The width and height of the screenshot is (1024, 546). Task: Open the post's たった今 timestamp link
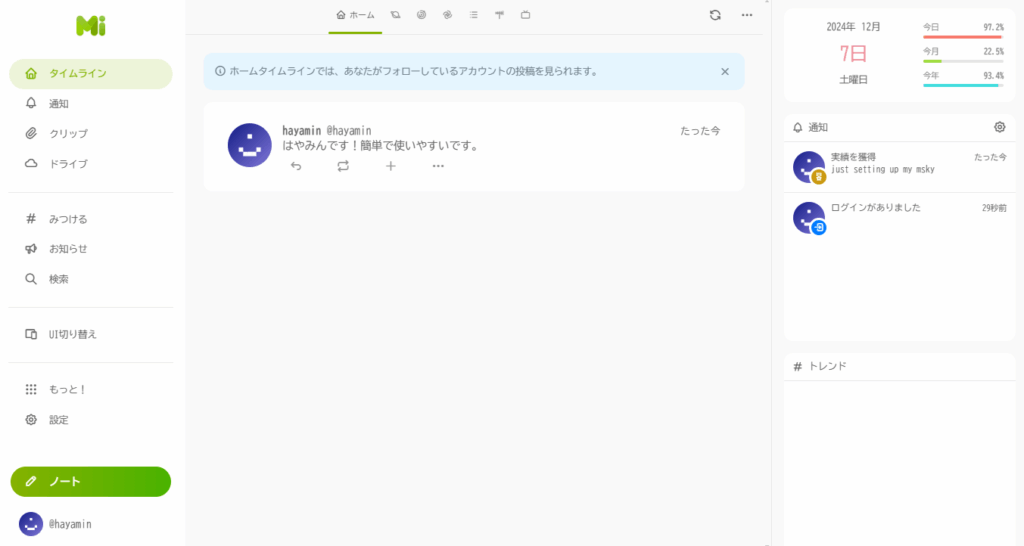pos(700,131)
